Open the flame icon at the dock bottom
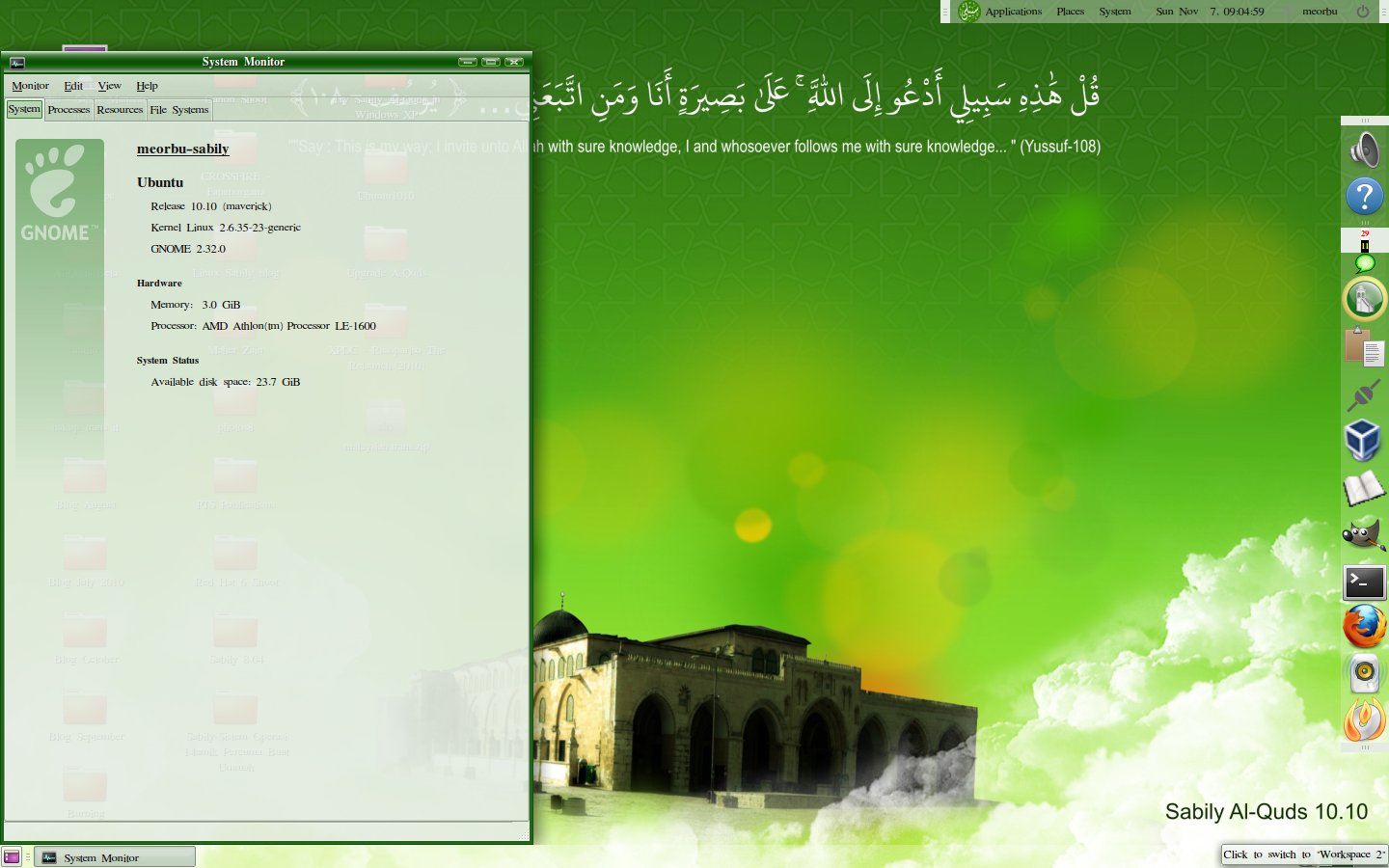This screenshot has height=868, width=1389. [x=1364, y=721]
